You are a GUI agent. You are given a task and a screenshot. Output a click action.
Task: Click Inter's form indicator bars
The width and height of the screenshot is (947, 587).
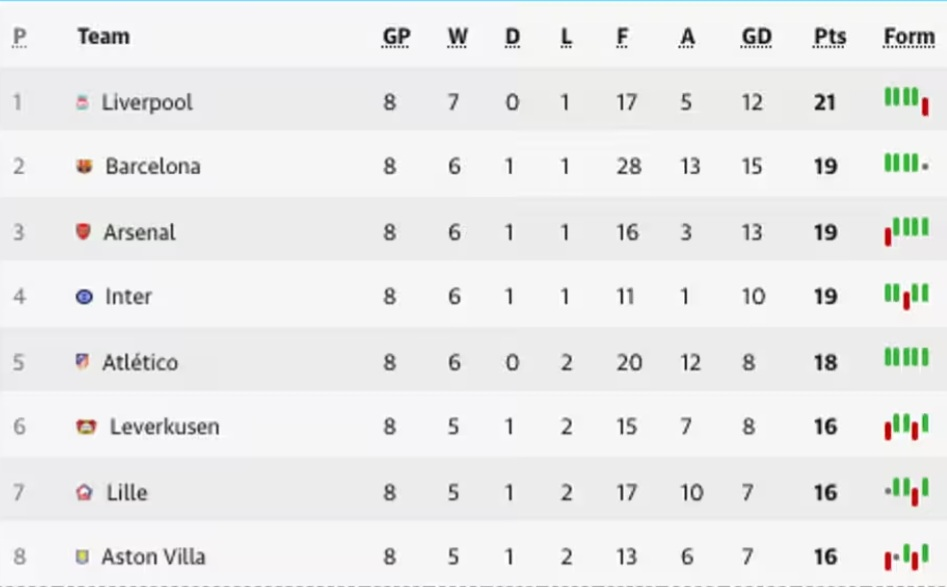[x=906, y=296]
